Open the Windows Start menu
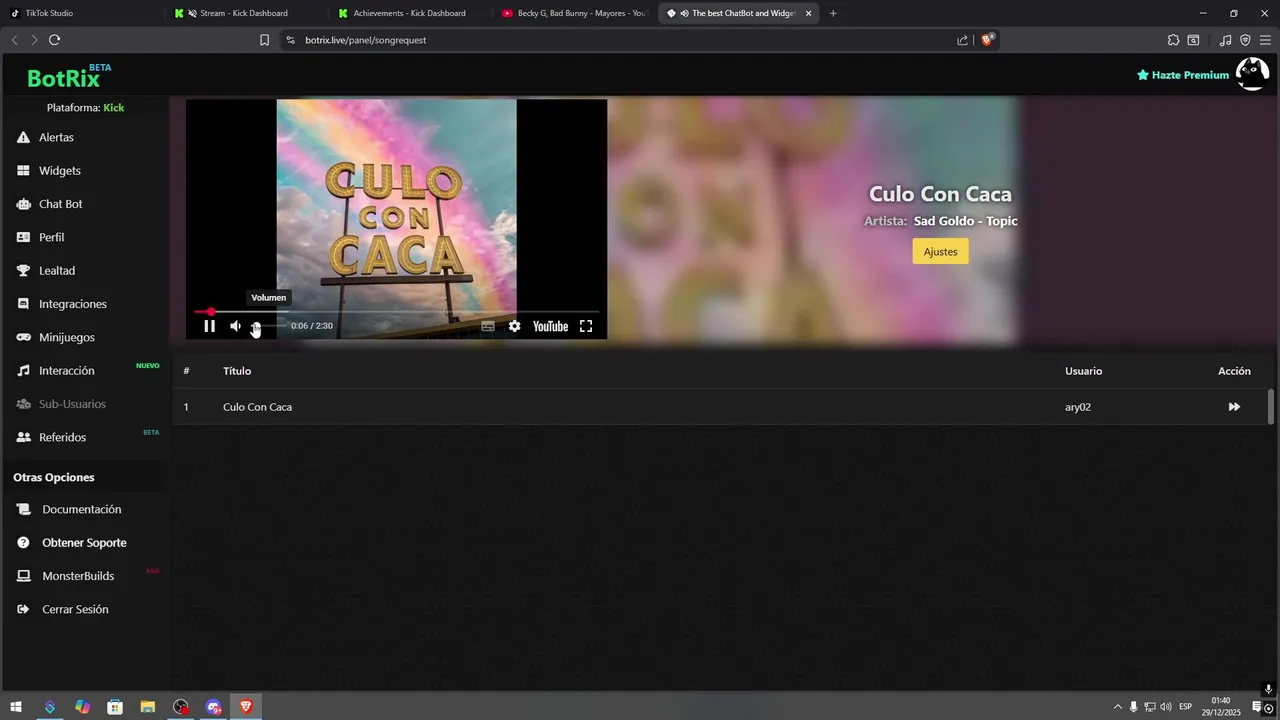 click(x=16, y=707)
